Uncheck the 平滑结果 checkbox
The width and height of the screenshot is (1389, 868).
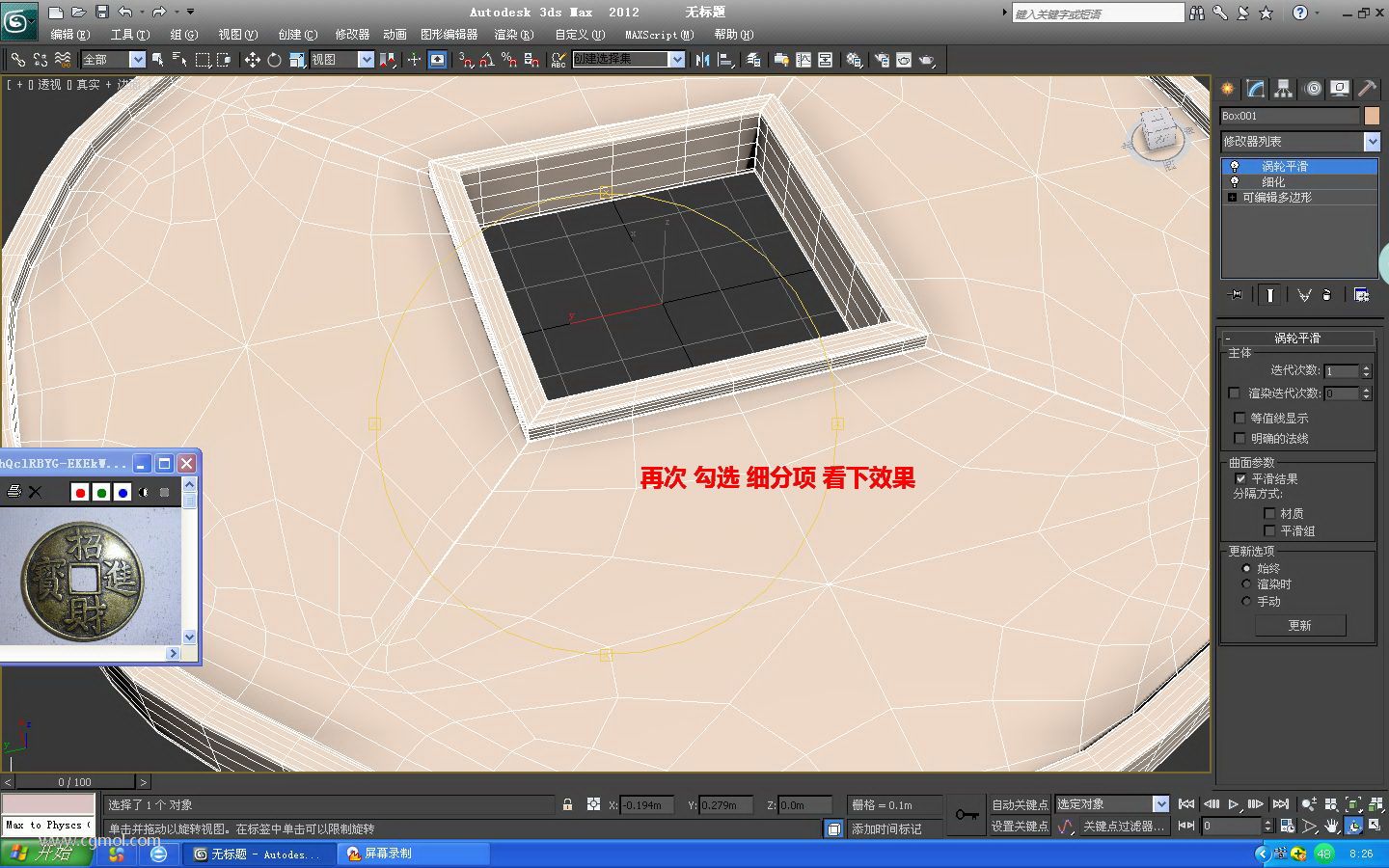[x=1240, y=478]
